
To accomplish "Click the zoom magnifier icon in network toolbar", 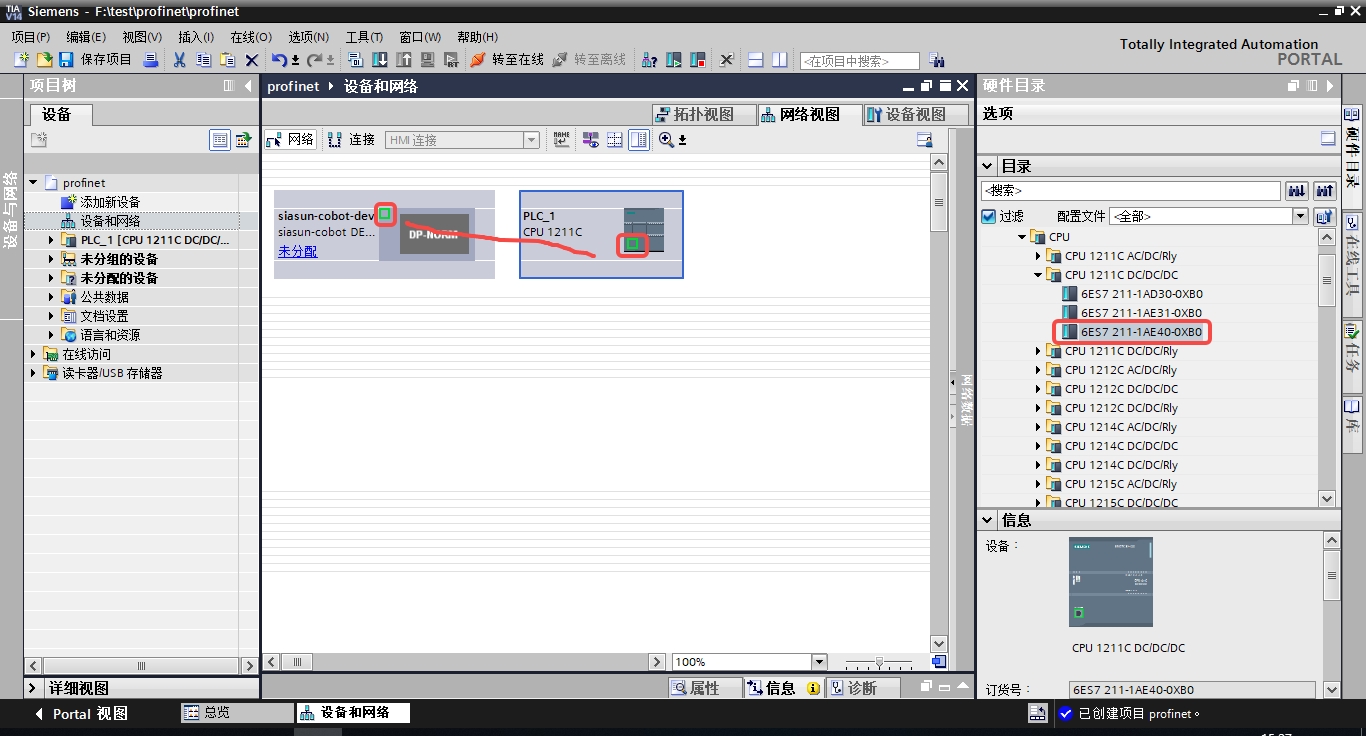I will pos(666,140).
